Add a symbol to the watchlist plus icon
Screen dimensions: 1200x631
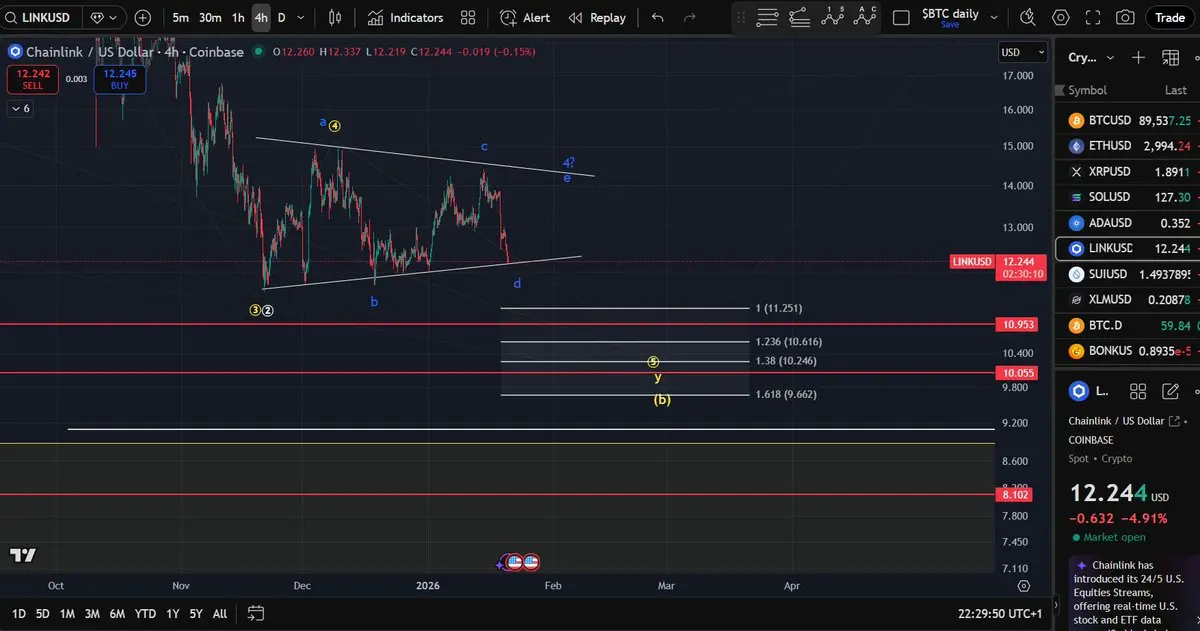click(x=1138, y=57)
